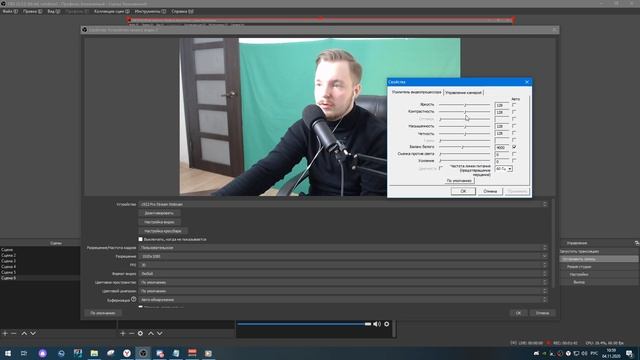Expand the Разрешение 1920x1080 dropdown
This screenshot has width=640, height=360.
click(343, 256)
